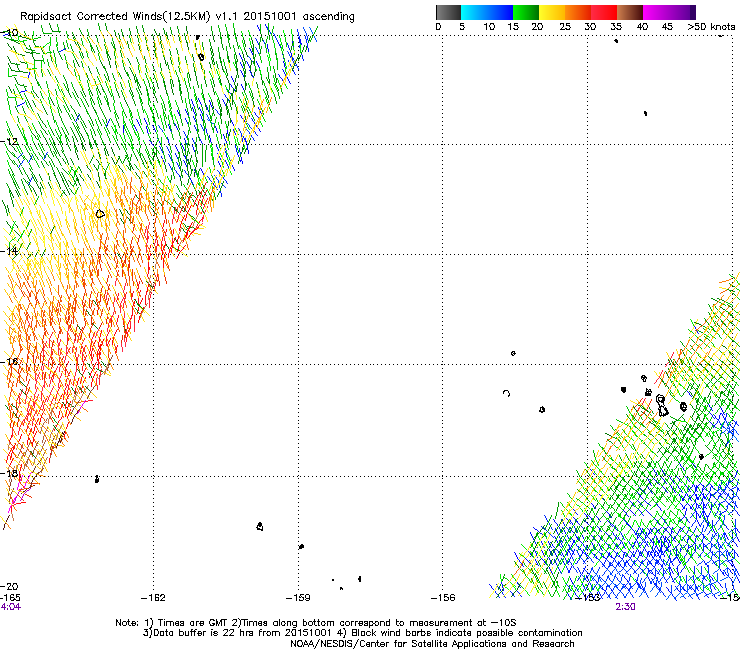Screen dimensions: 740x650
Task: Select the '-14' latitude axis label
Action: click(9, 251)
